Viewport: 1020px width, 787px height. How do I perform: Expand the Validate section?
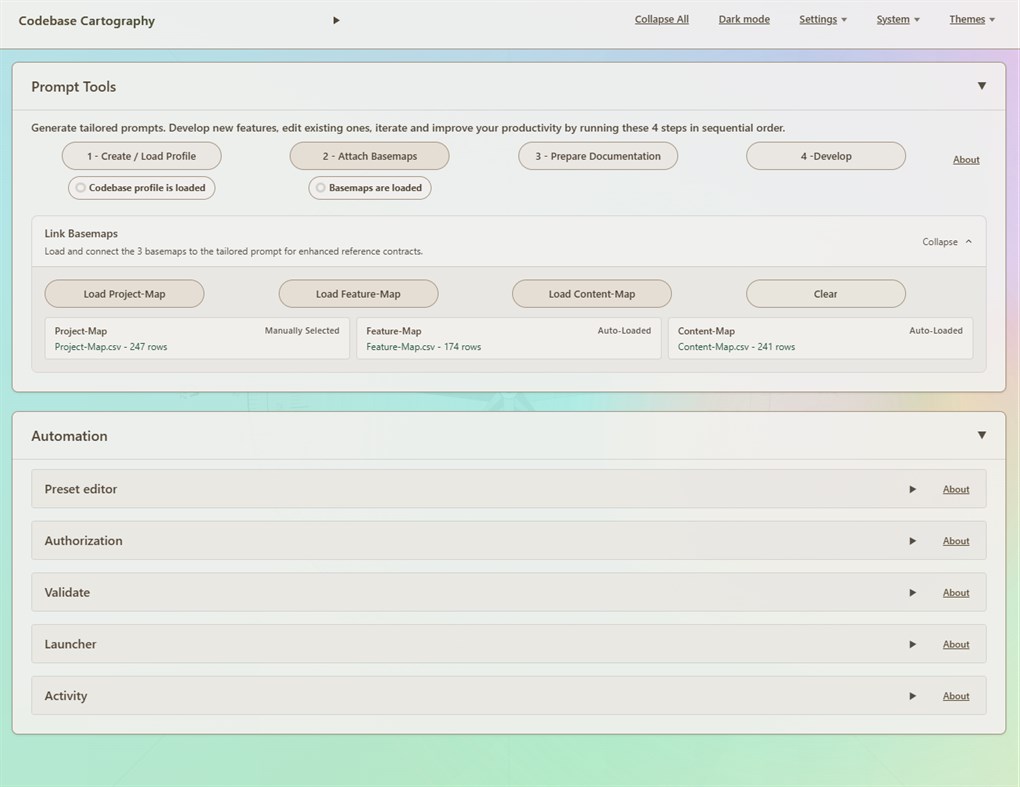pyautogui.click(x=913, y=593)
